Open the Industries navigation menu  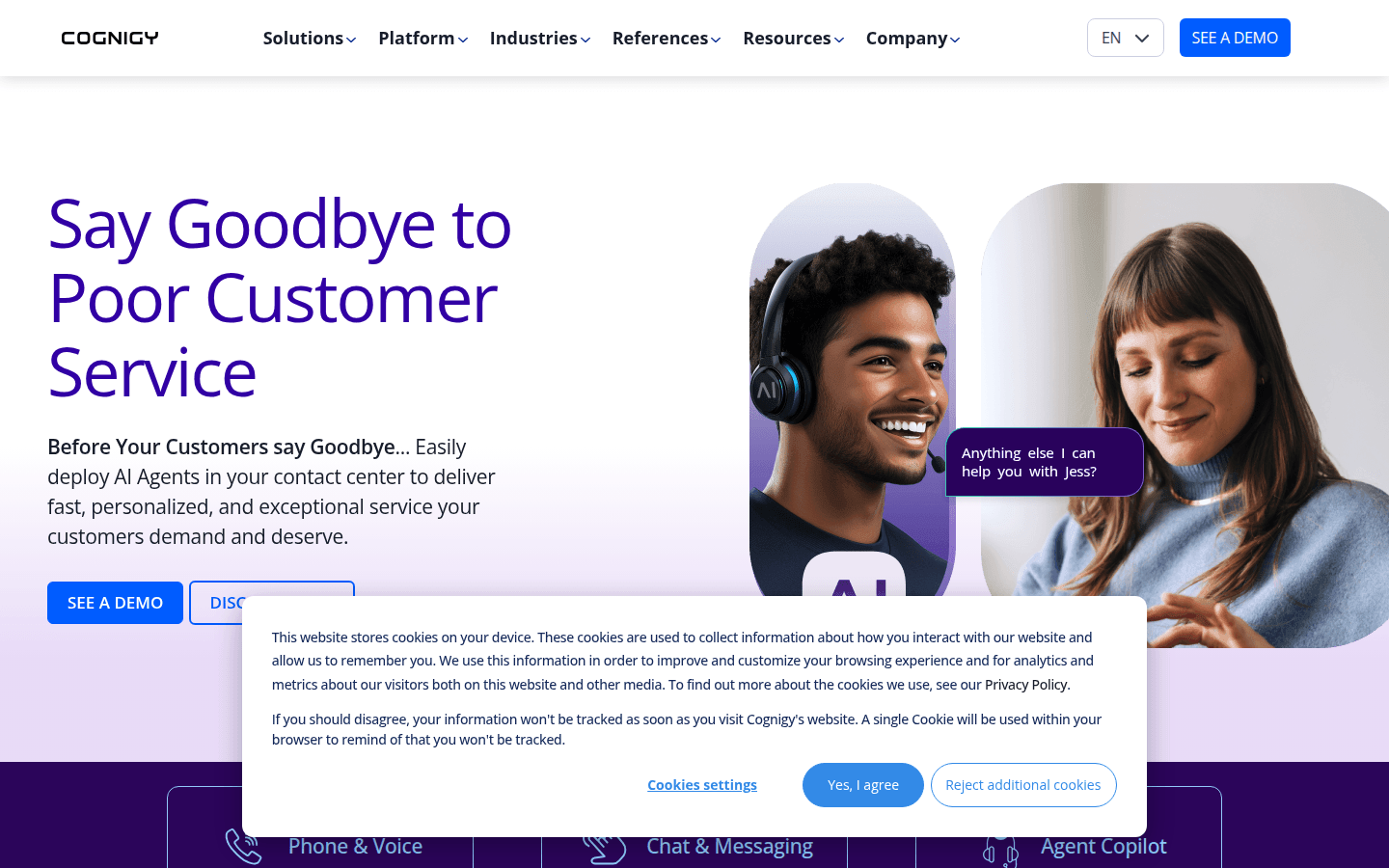pyautogui.click(x=540, y=38)
